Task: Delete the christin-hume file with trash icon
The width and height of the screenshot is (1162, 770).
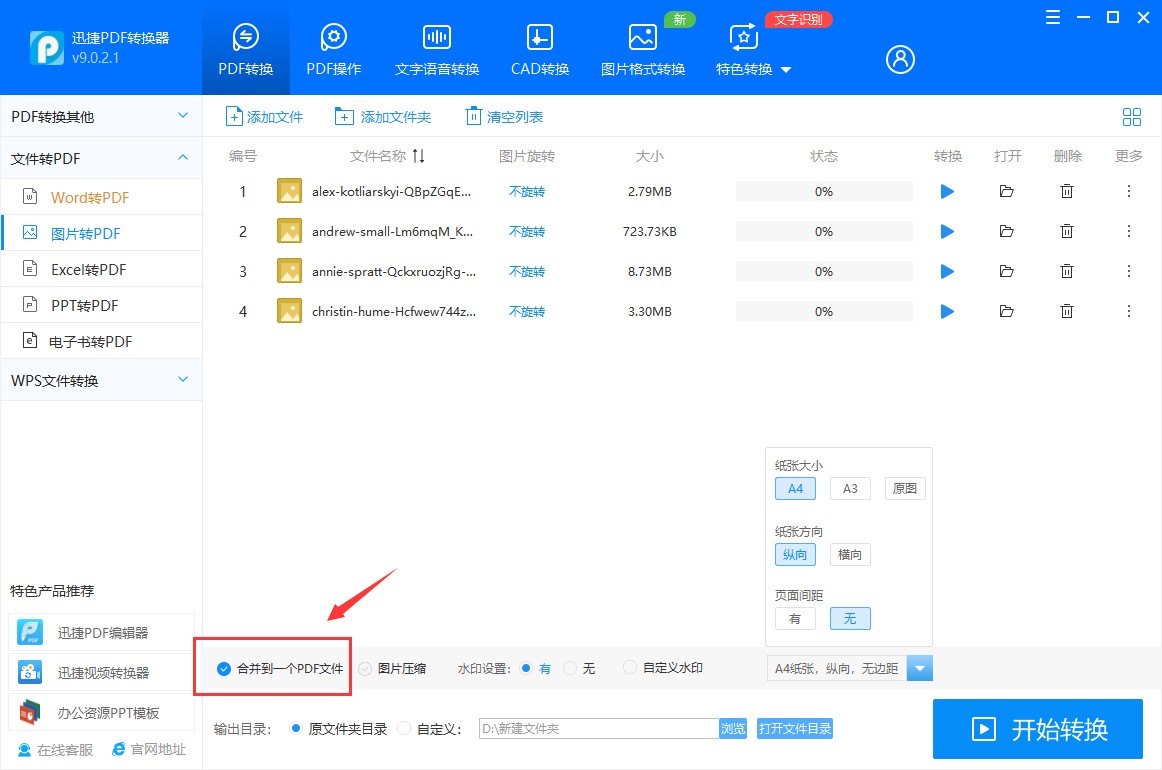Action: click(1067, 311)
